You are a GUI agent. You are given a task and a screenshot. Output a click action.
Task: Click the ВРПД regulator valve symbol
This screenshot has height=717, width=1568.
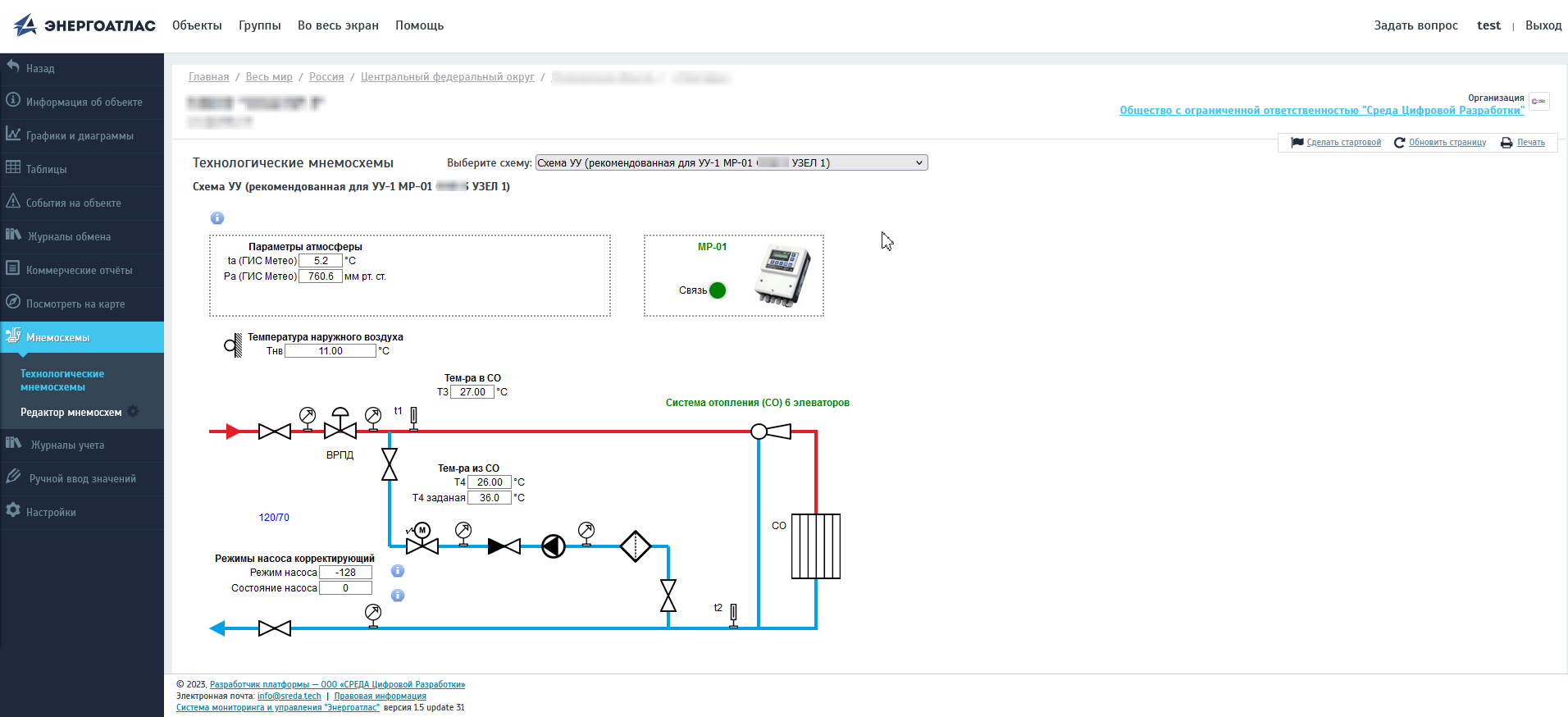pos(340,424)
